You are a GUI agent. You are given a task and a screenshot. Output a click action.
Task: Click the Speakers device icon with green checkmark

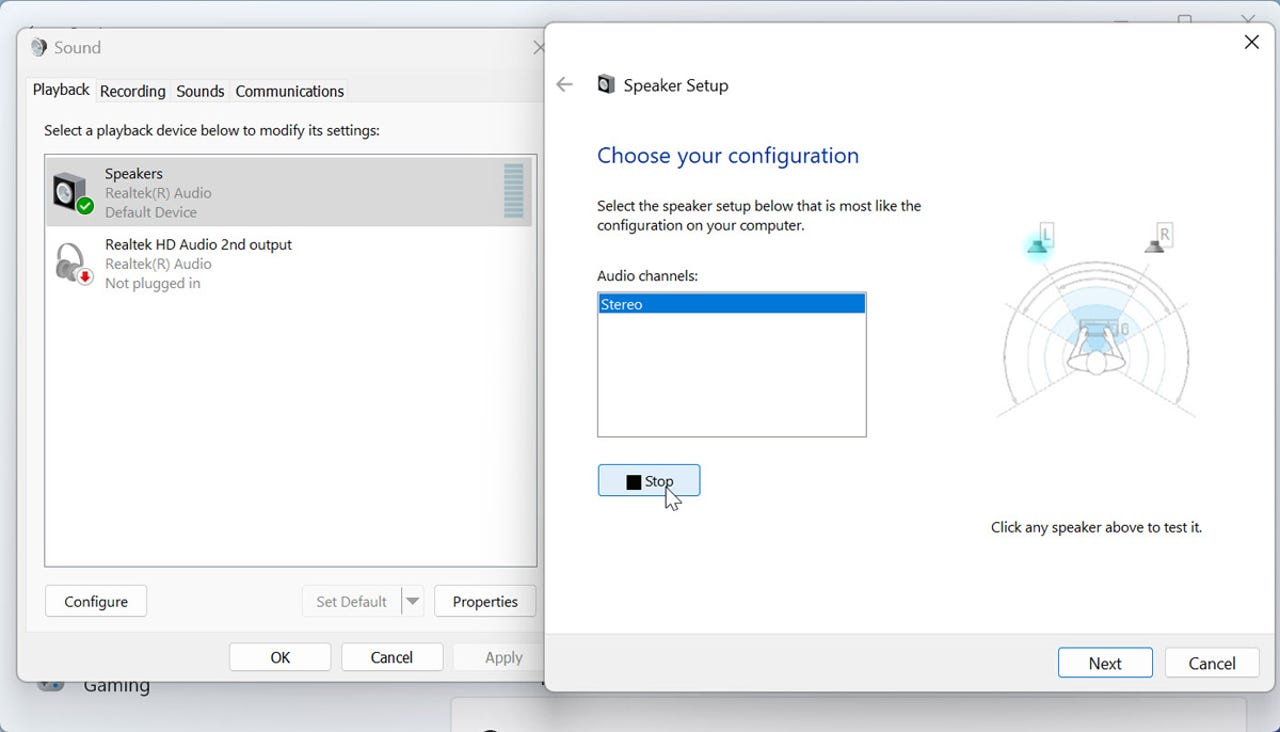click(69, 192)
